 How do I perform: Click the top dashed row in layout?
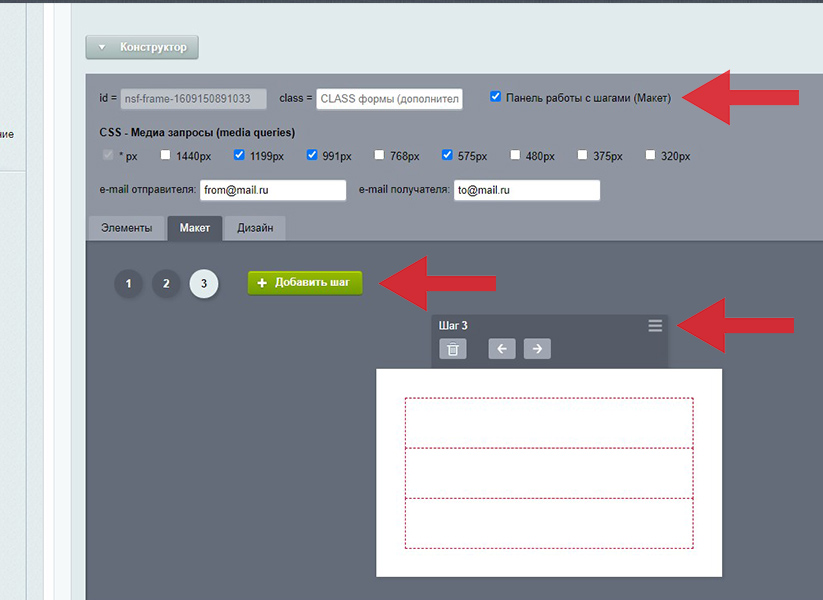(x=548, y=423)
